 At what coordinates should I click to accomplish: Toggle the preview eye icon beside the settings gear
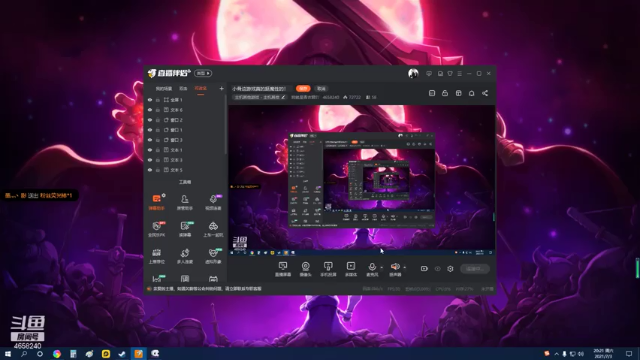pos(438,269)
